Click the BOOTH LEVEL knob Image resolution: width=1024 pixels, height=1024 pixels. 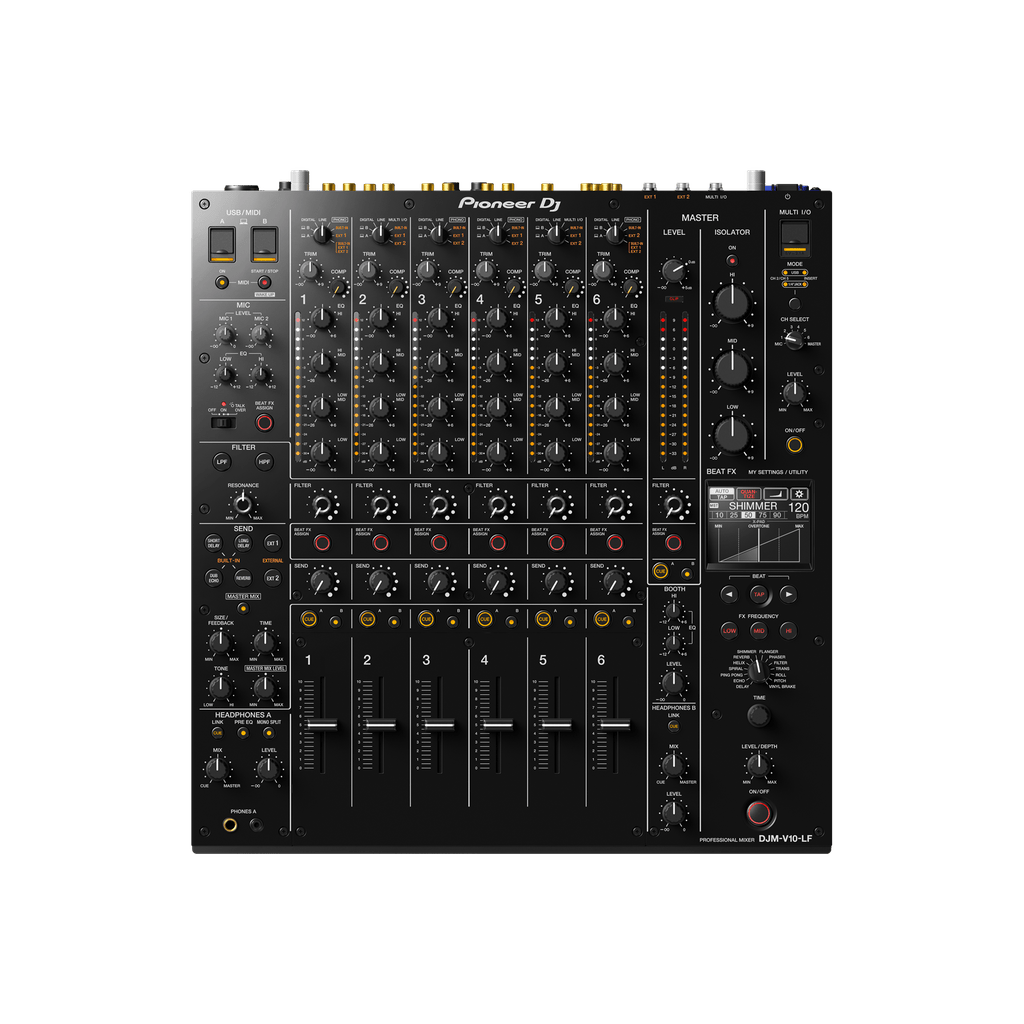pyautogui.click(x=673, y=684)
